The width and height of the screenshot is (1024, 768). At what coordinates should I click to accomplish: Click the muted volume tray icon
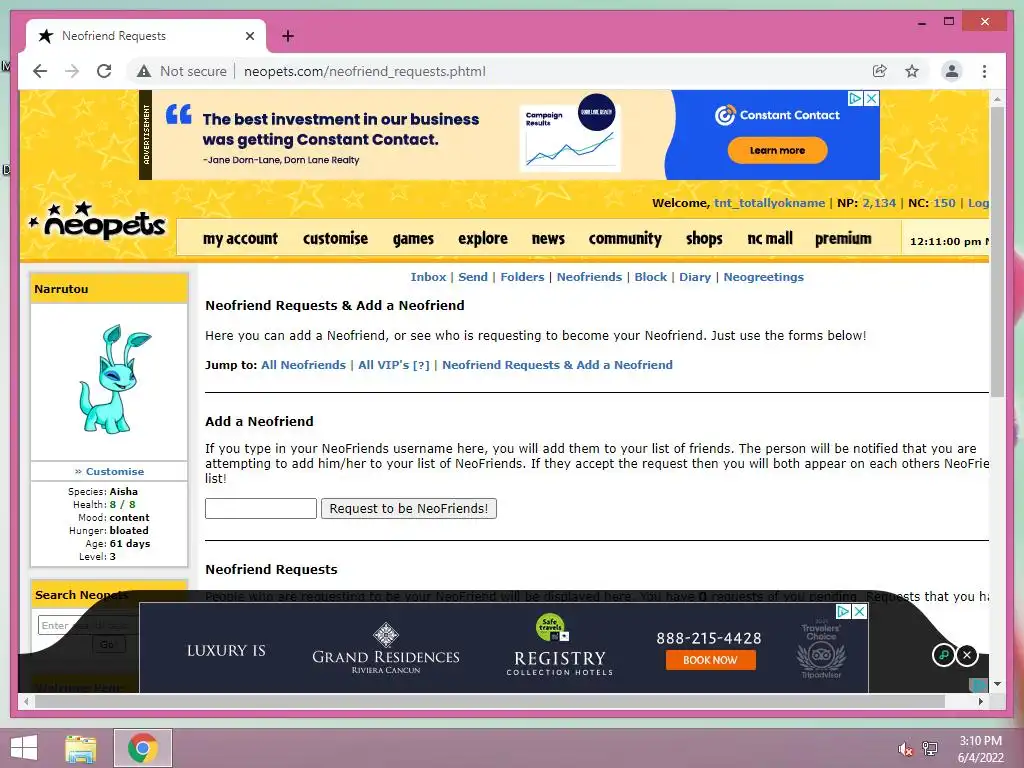coord(905,749)
